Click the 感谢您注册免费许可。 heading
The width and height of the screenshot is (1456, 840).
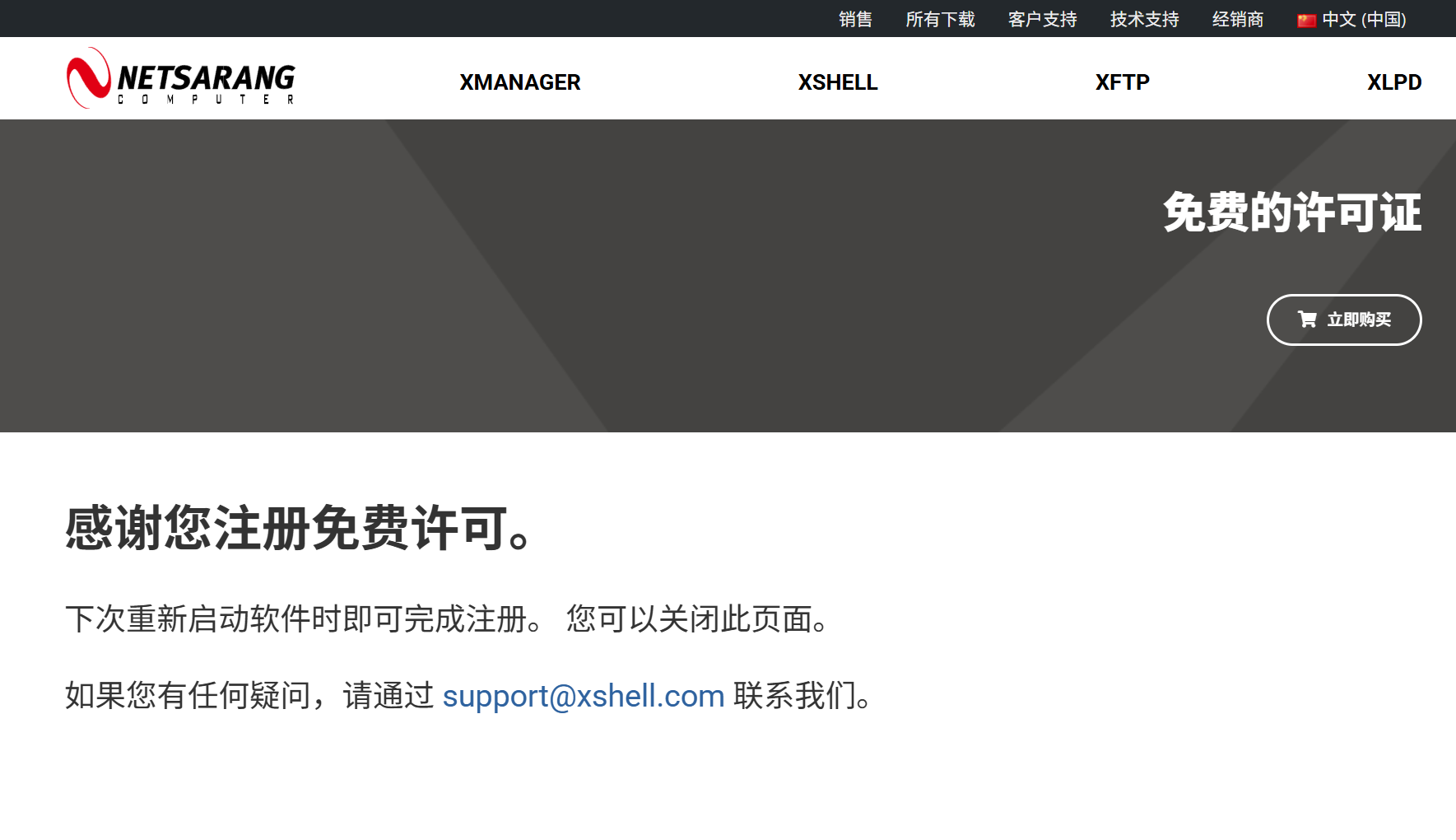click(x=302, y=528)
